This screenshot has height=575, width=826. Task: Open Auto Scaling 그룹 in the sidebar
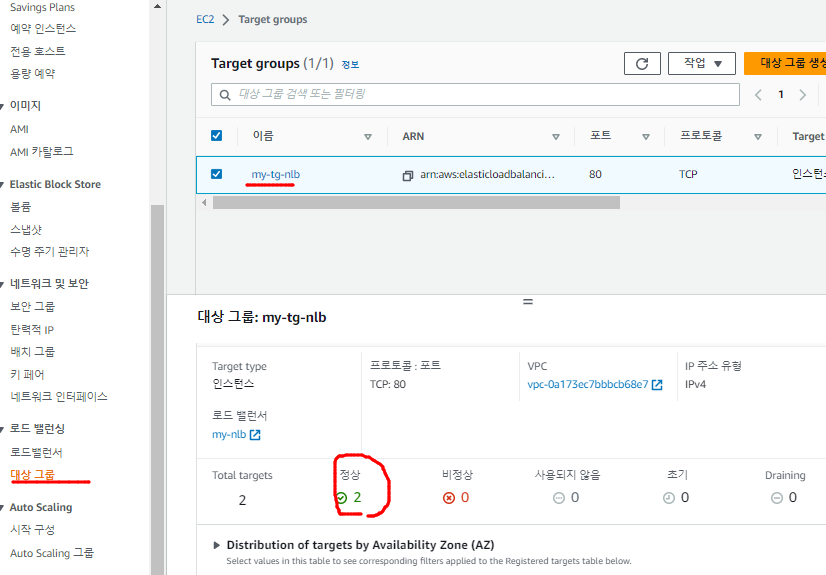pyautogui.click(x=52, y=553)
